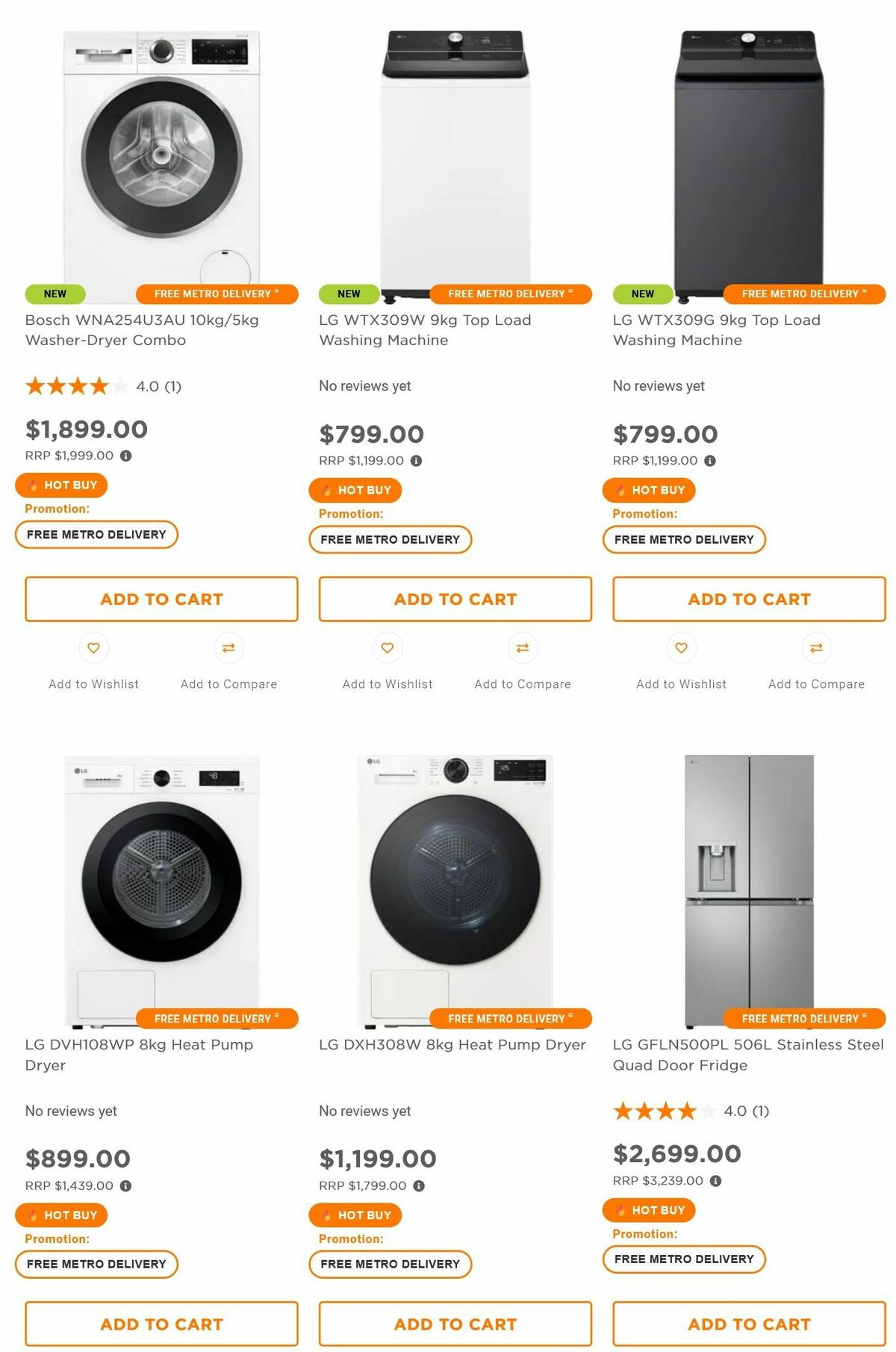Open LG GFLN500PL Quad Door Fridge title
896x1352 pixels.
click(x=748, y=1055)
